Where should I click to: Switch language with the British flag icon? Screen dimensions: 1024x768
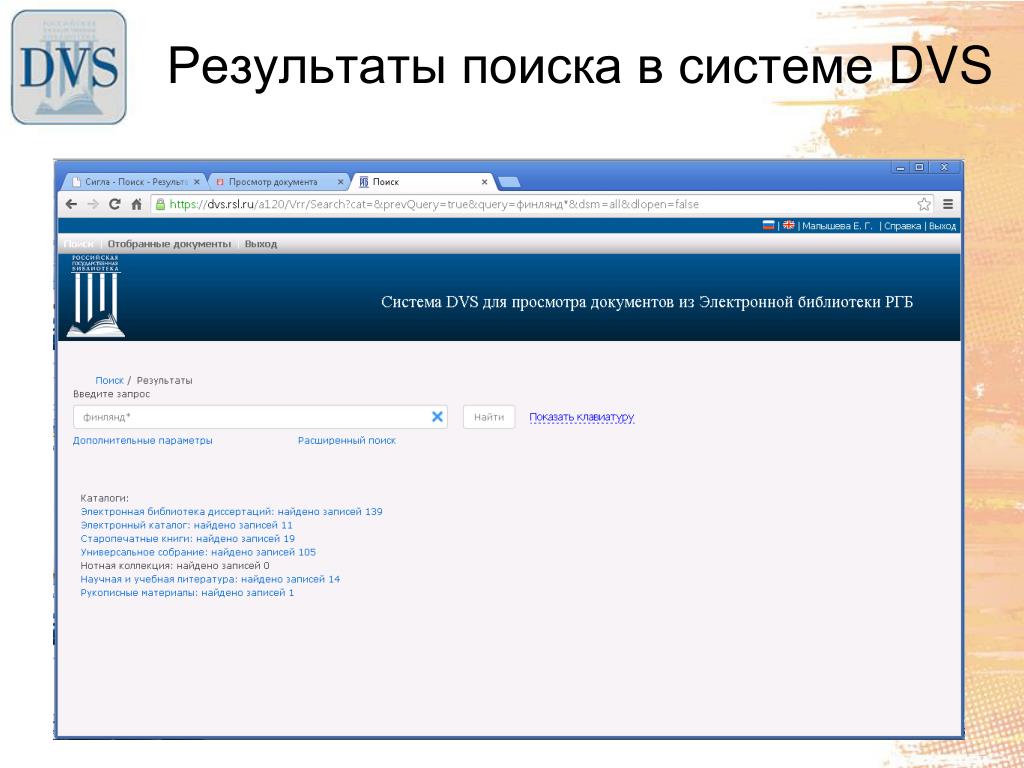[x=789, y=225]
